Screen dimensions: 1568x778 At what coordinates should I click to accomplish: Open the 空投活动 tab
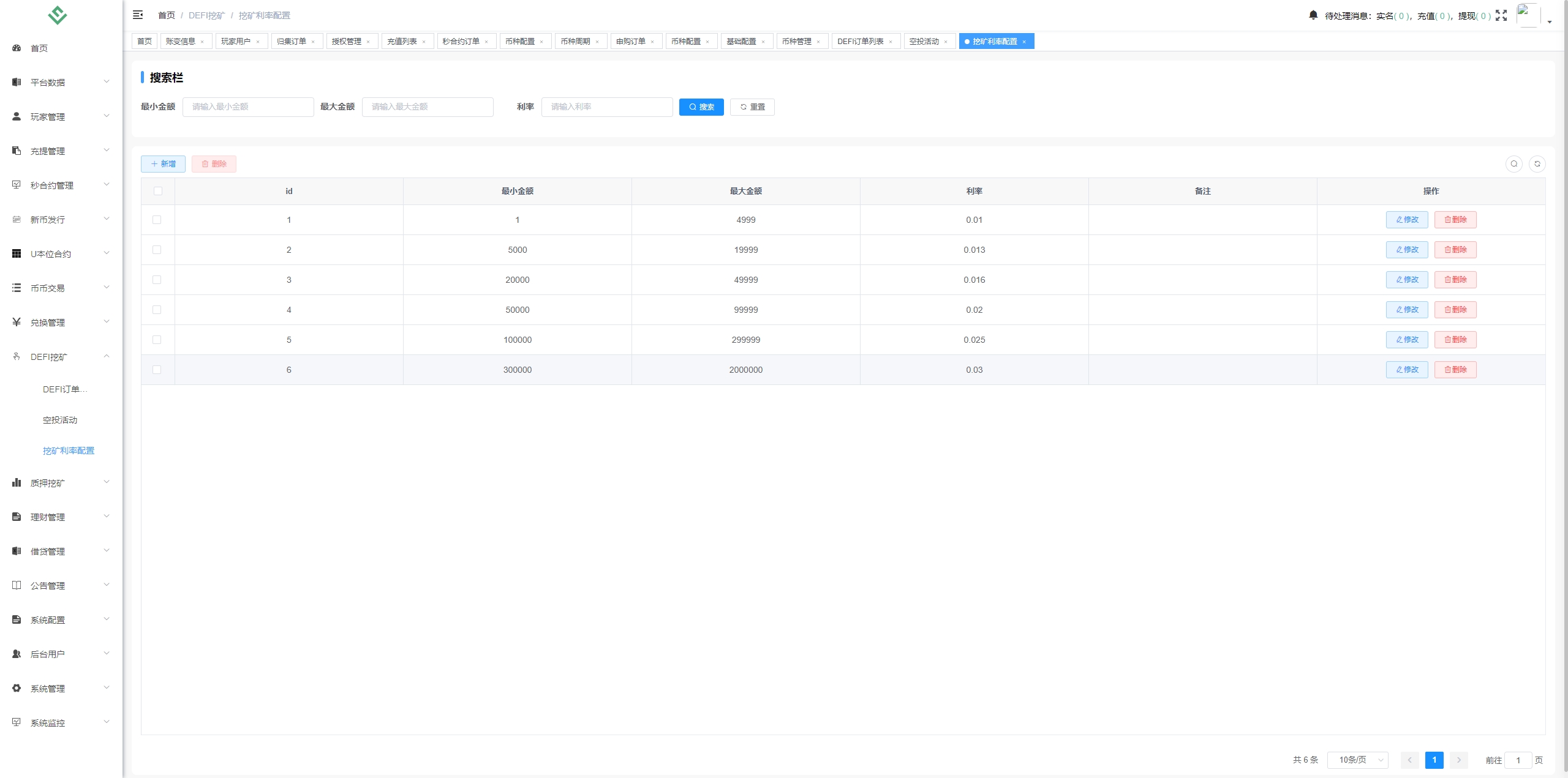click(922, 41)
